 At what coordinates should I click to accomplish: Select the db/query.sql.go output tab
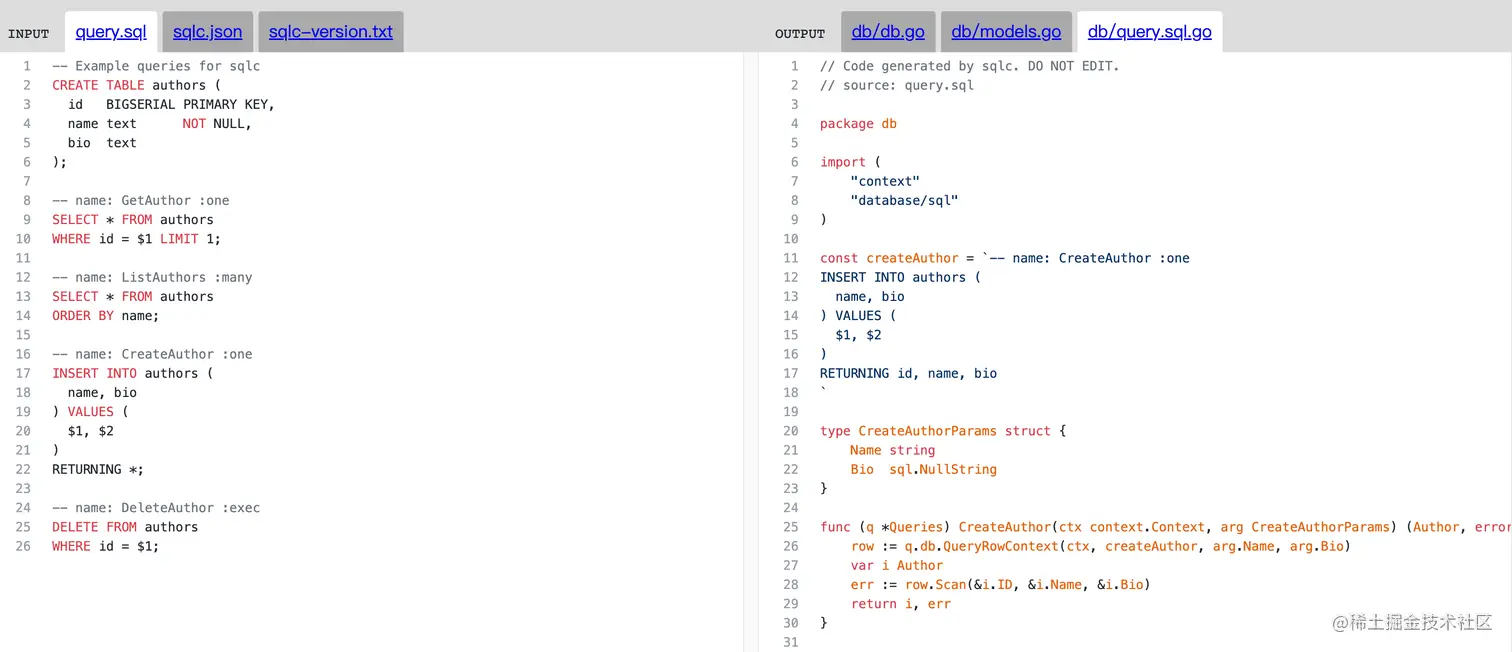[x=1150, y=32]
